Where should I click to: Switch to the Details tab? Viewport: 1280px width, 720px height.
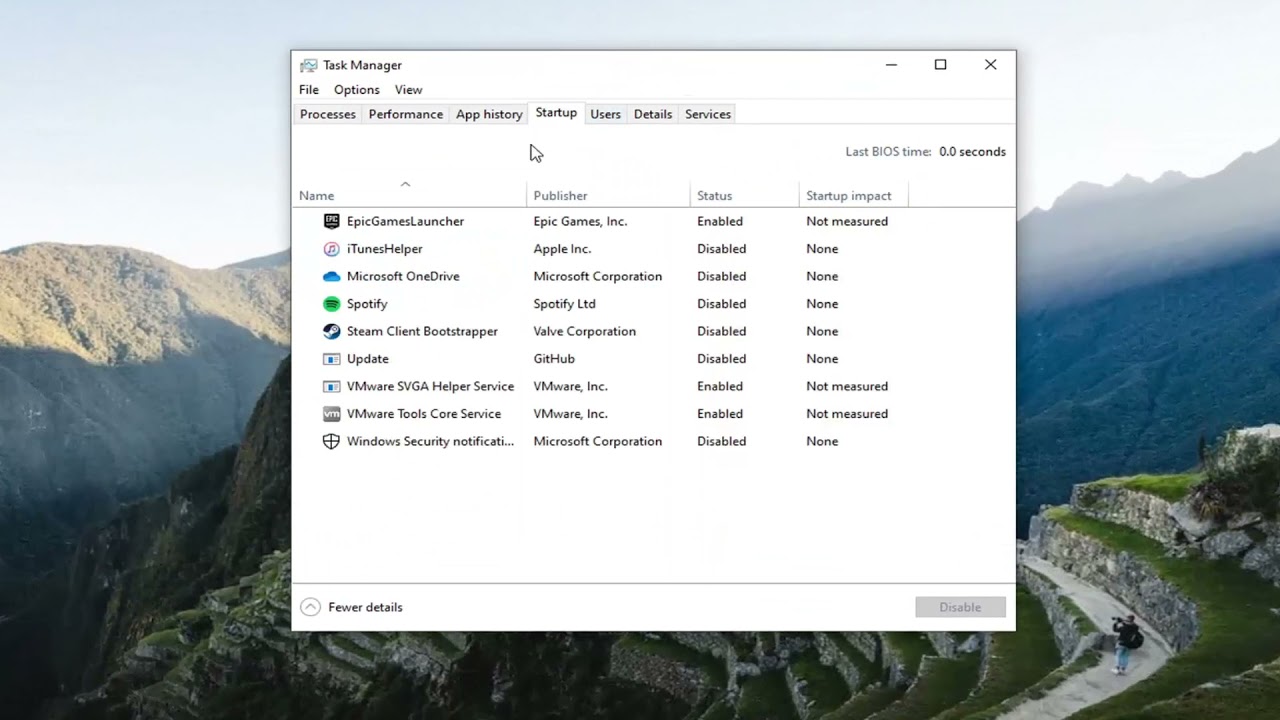click(x=653, y=114)
